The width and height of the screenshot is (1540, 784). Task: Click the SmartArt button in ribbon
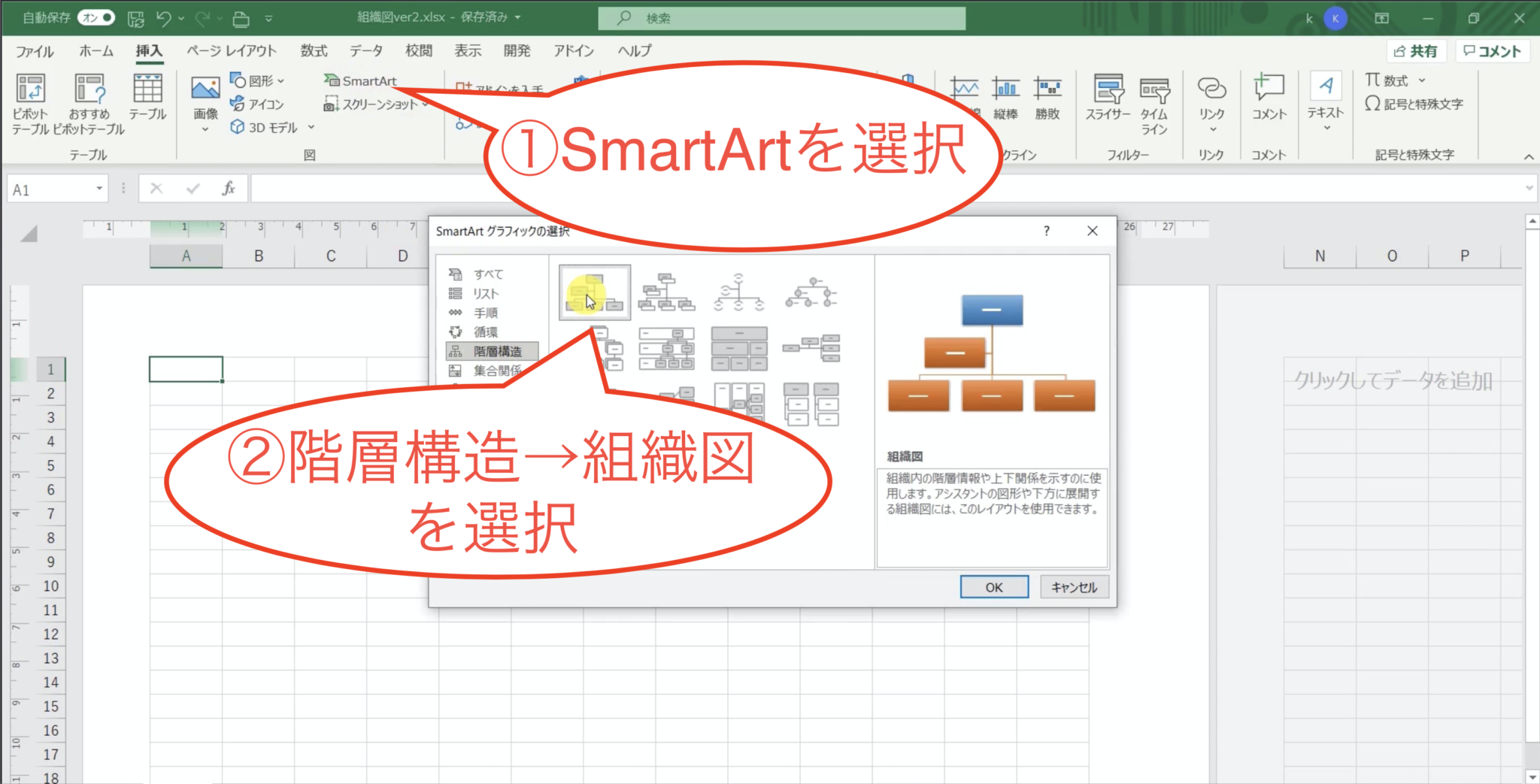[361, 80]
